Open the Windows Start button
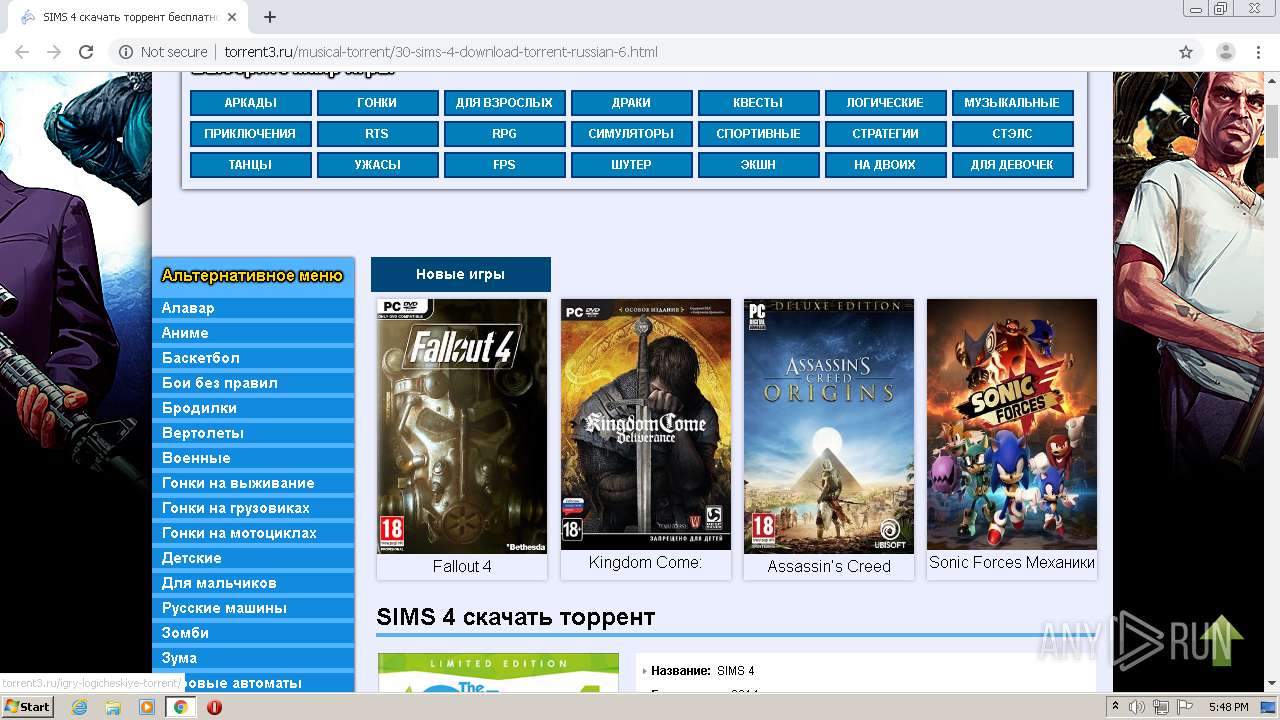 (27, 707)
